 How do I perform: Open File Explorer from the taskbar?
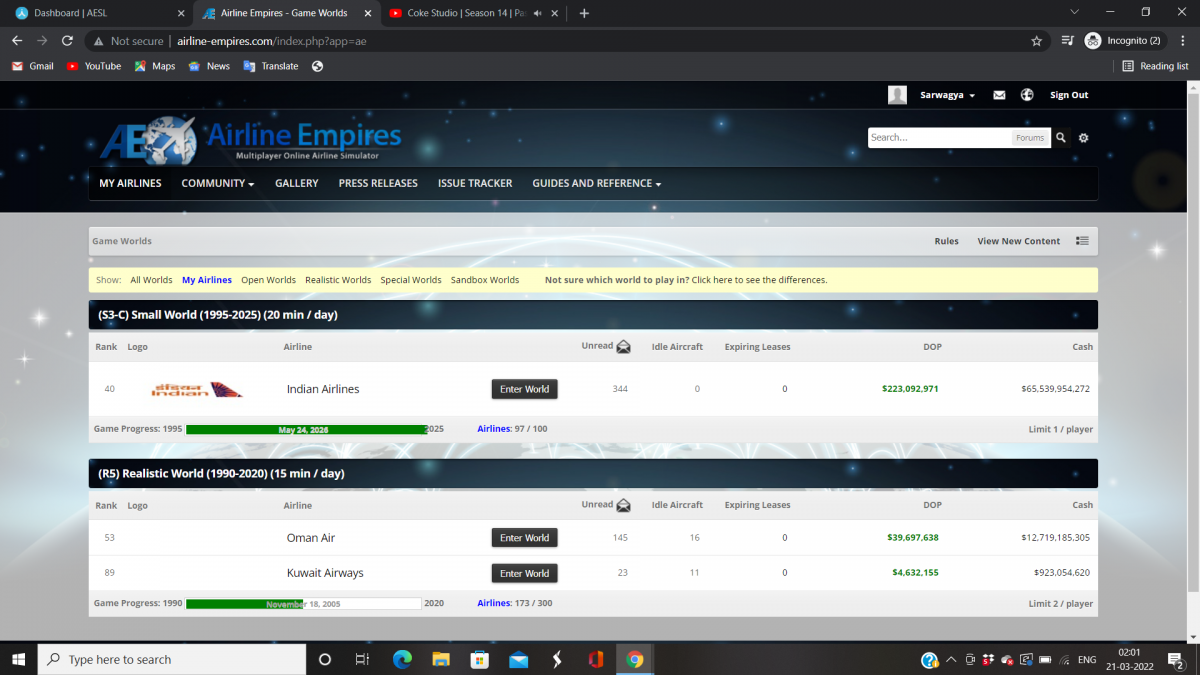[441, 660]
